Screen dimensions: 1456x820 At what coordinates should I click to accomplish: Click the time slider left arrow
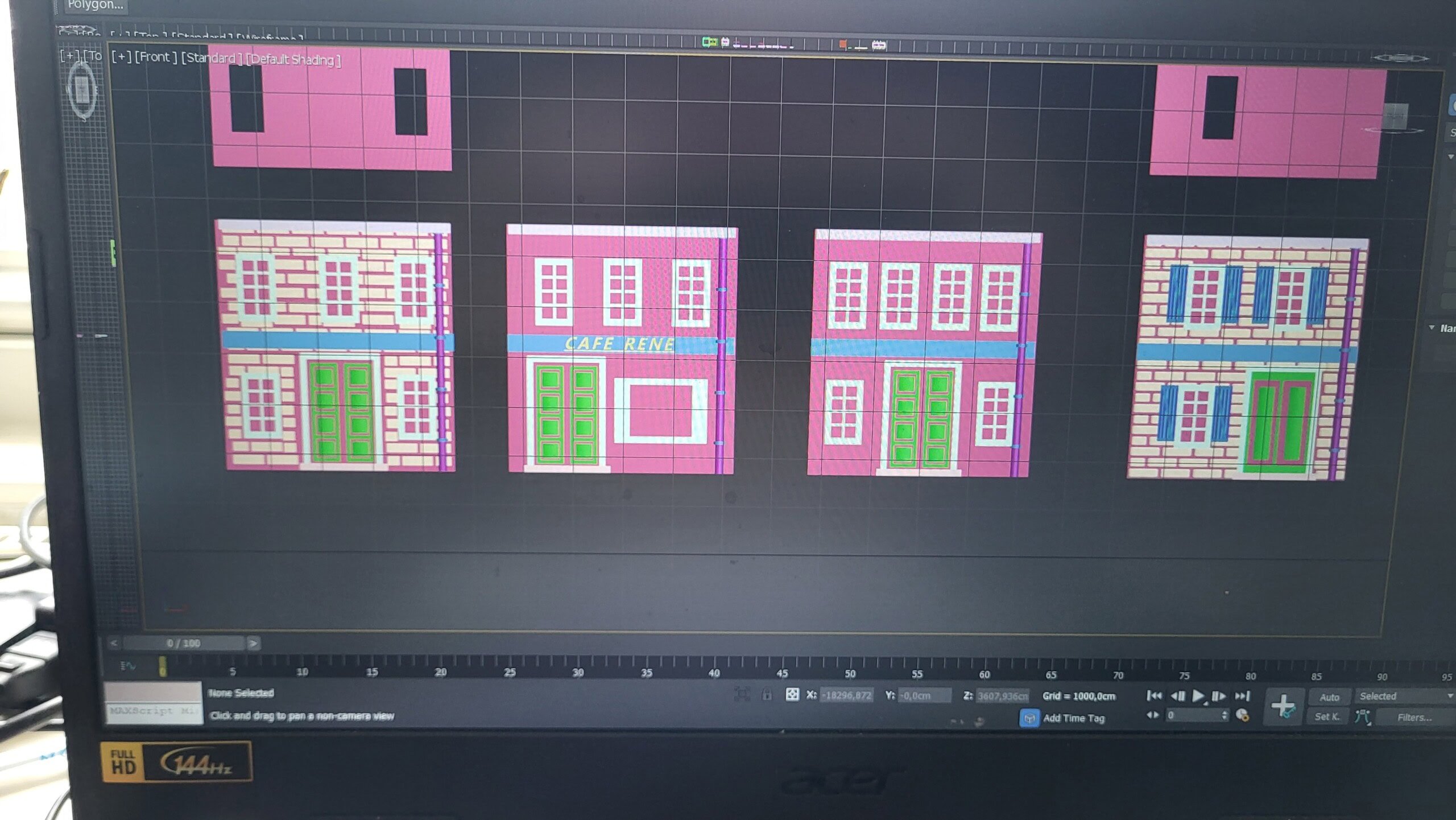pos(114,643)
